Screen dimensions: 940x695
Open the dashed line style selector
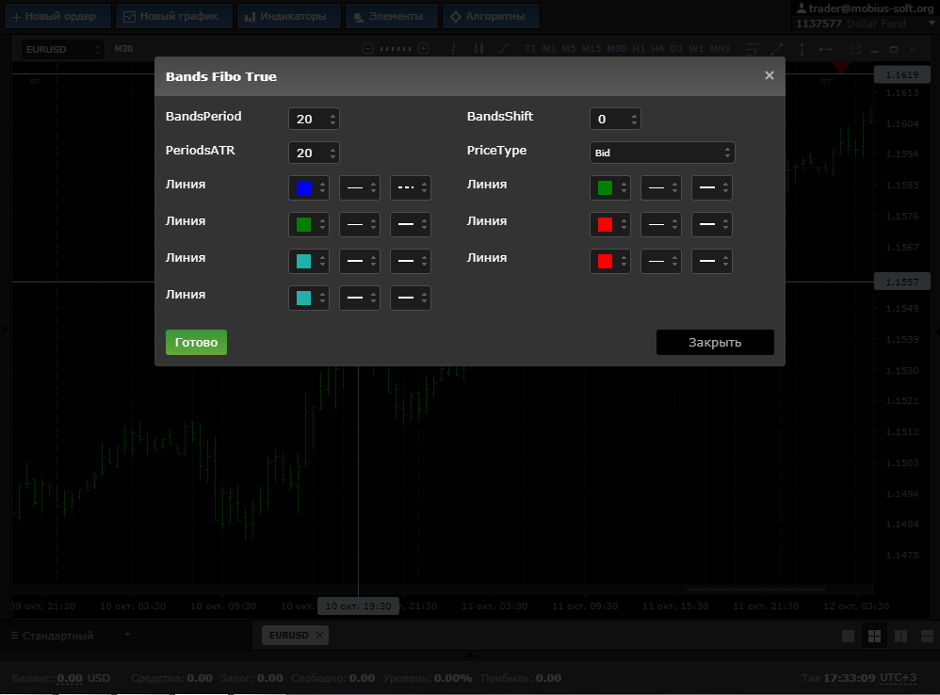pos(410,188)
